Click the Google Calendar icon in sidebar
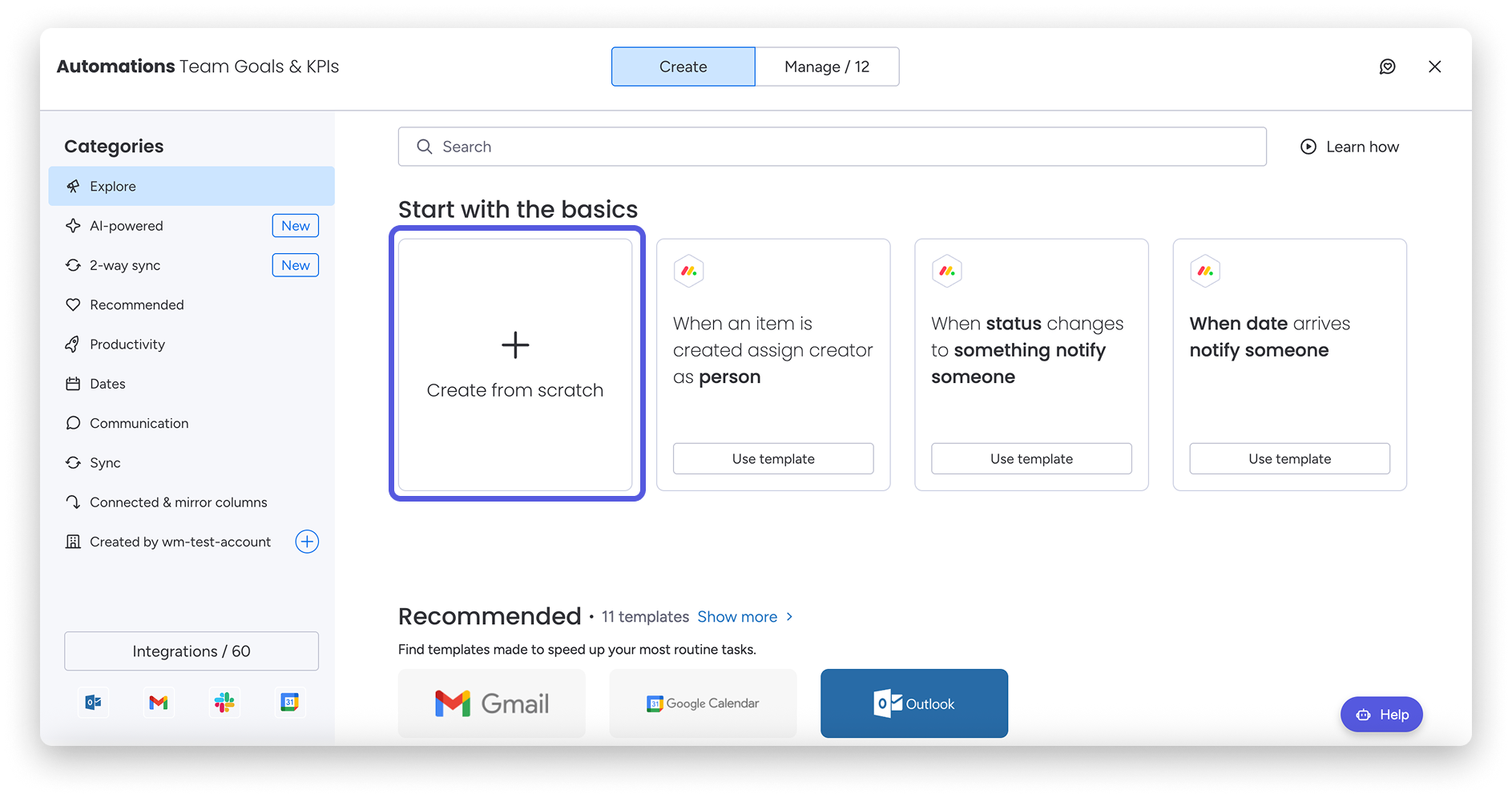 289,703
